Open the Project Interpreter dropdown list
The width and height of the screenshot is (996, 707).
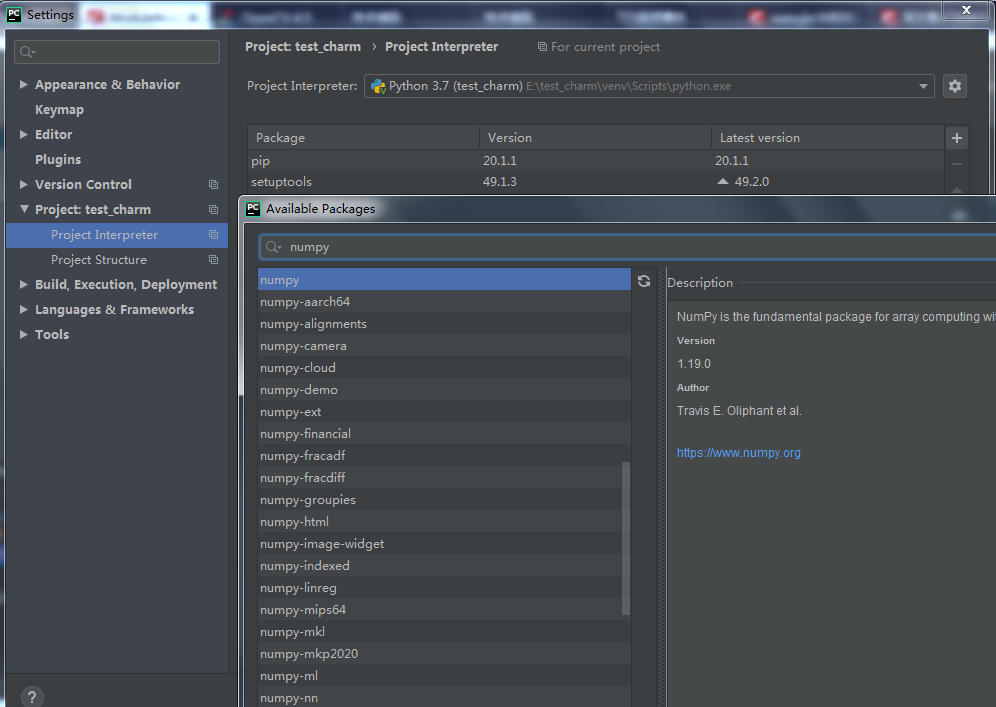[922, 86]
